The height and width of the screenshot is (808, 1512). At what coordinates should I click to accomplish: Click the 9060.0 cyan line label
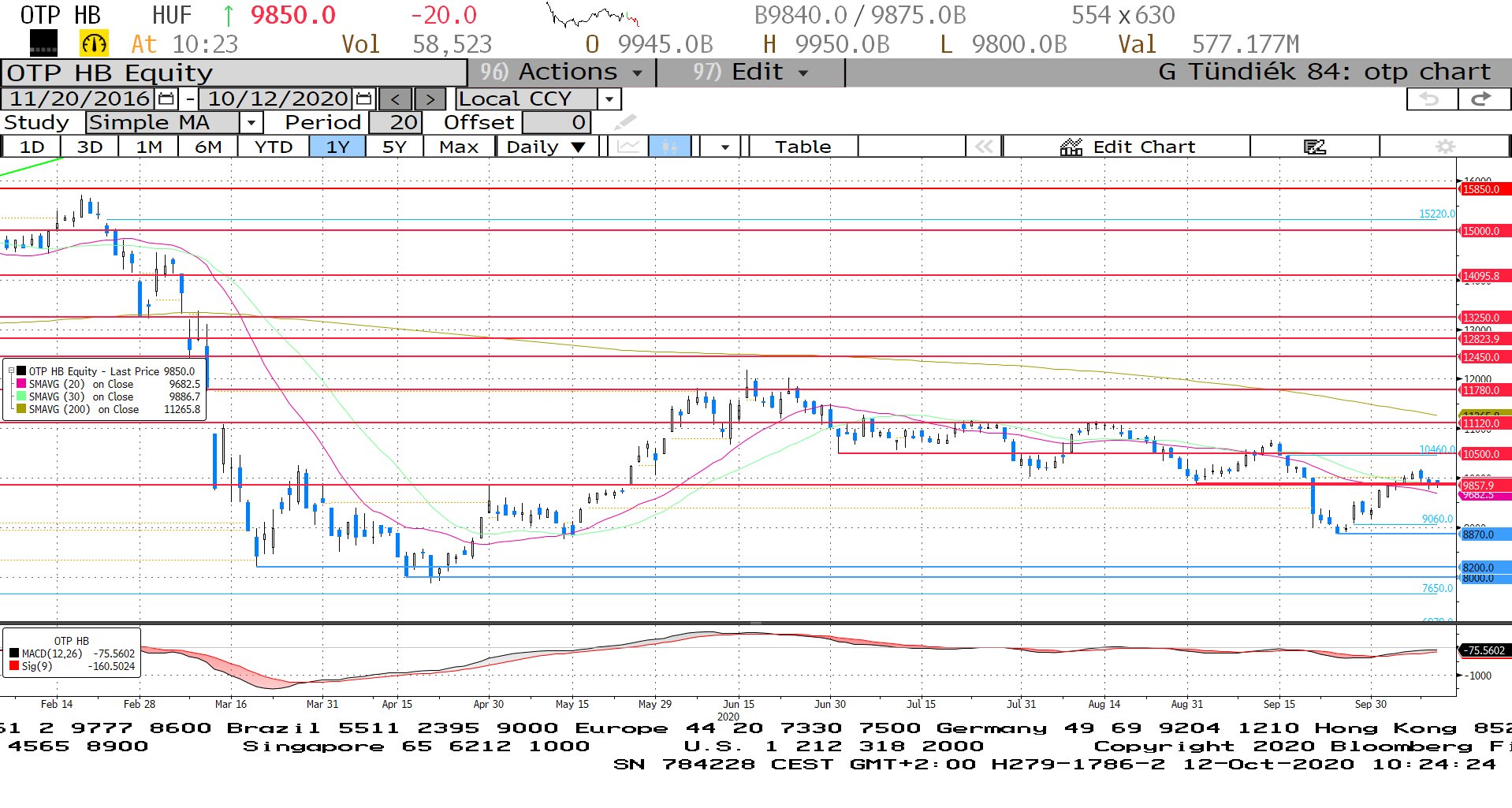tap(1437, 519)
